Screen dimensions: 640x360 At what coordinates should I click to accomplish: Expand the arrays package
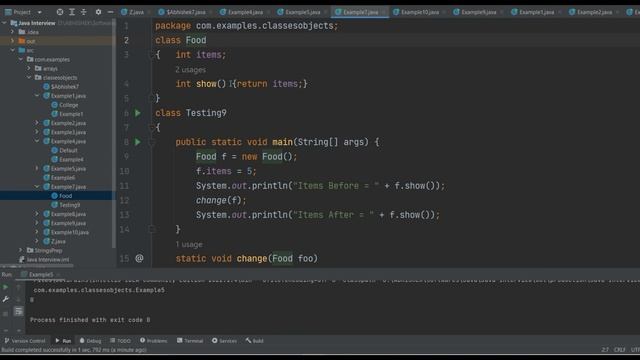tap(29, 68)
